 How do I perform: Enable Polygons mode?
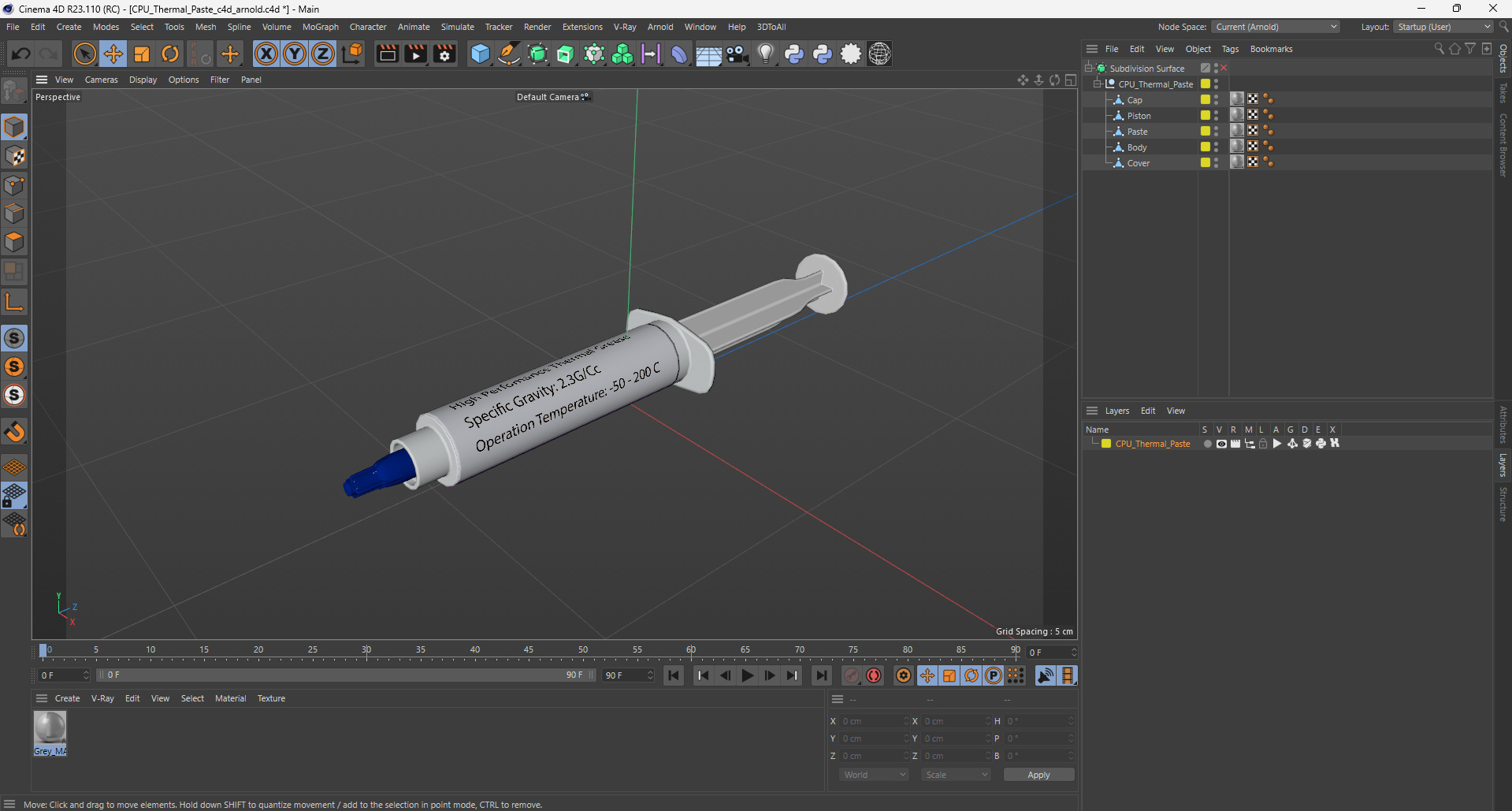(14, 242)
